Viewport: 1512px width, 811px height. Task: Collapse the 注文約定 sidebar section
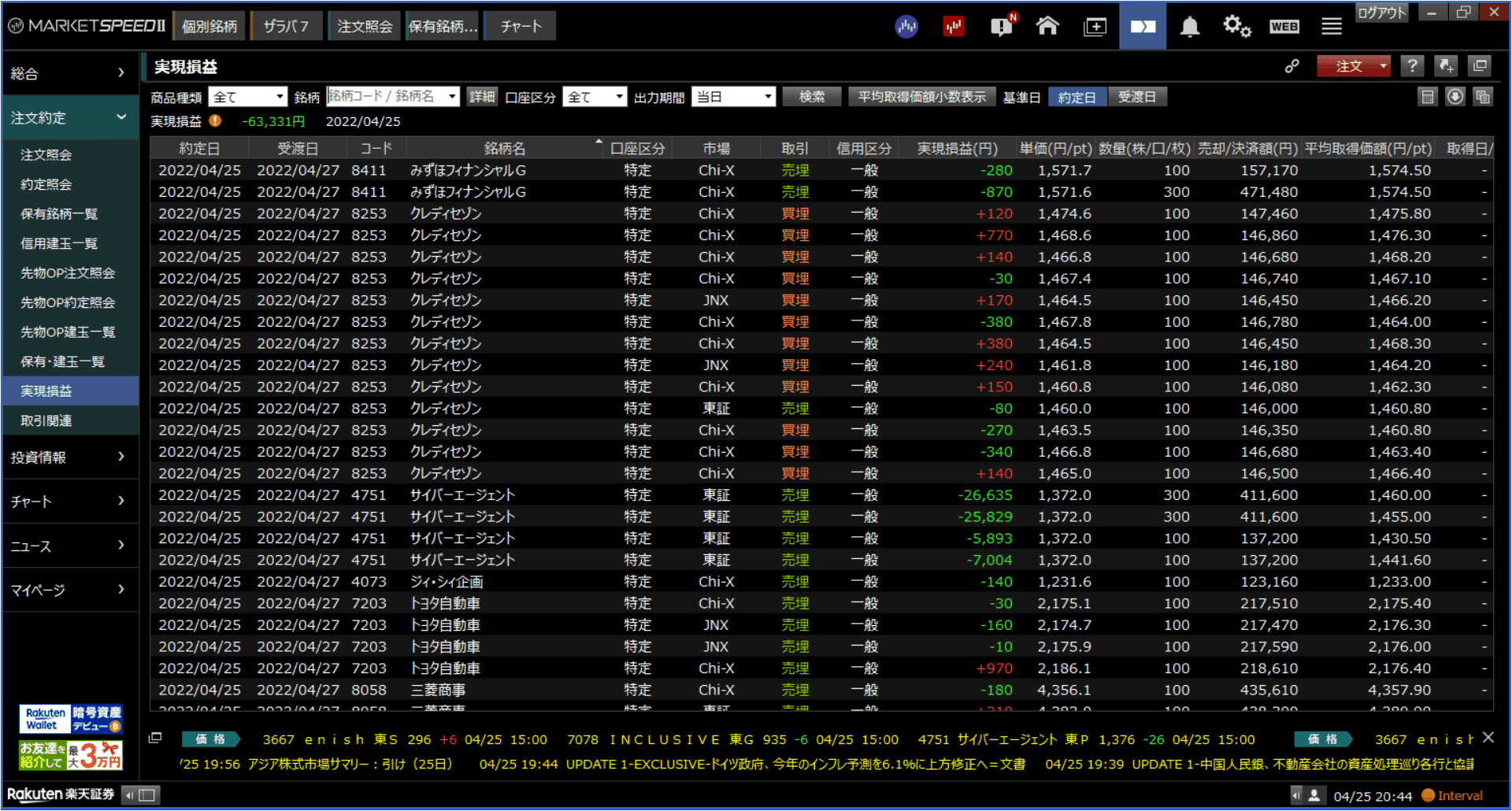[69, 118]
